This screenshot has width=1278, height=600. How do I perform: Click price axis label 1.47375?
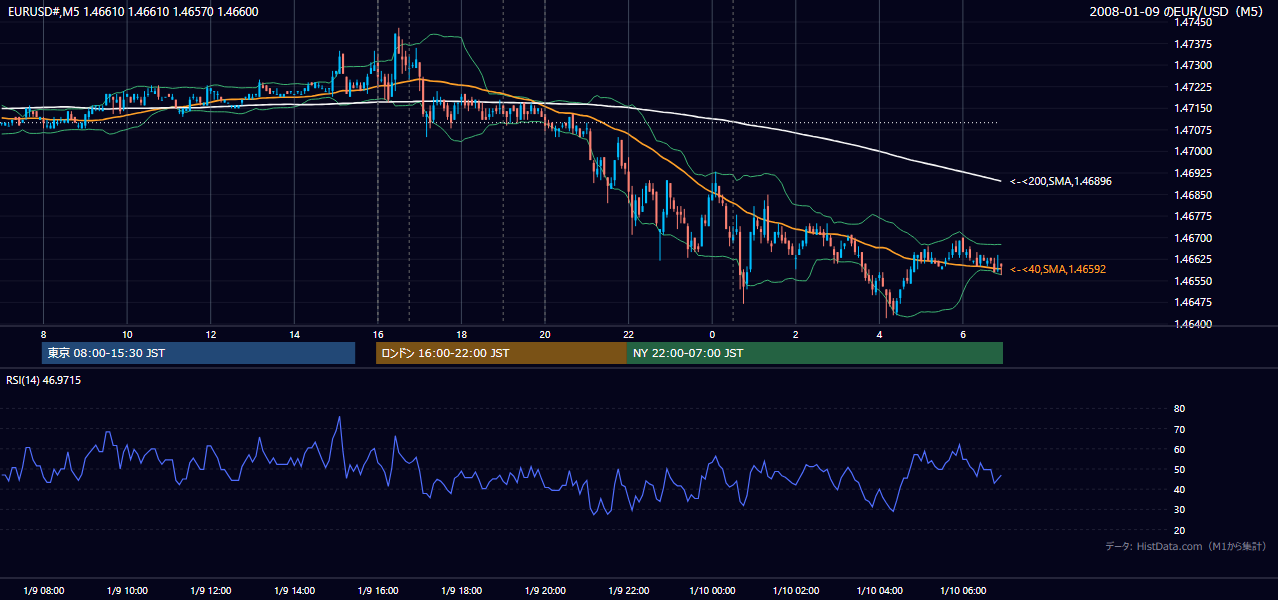tap(1193, 44)
